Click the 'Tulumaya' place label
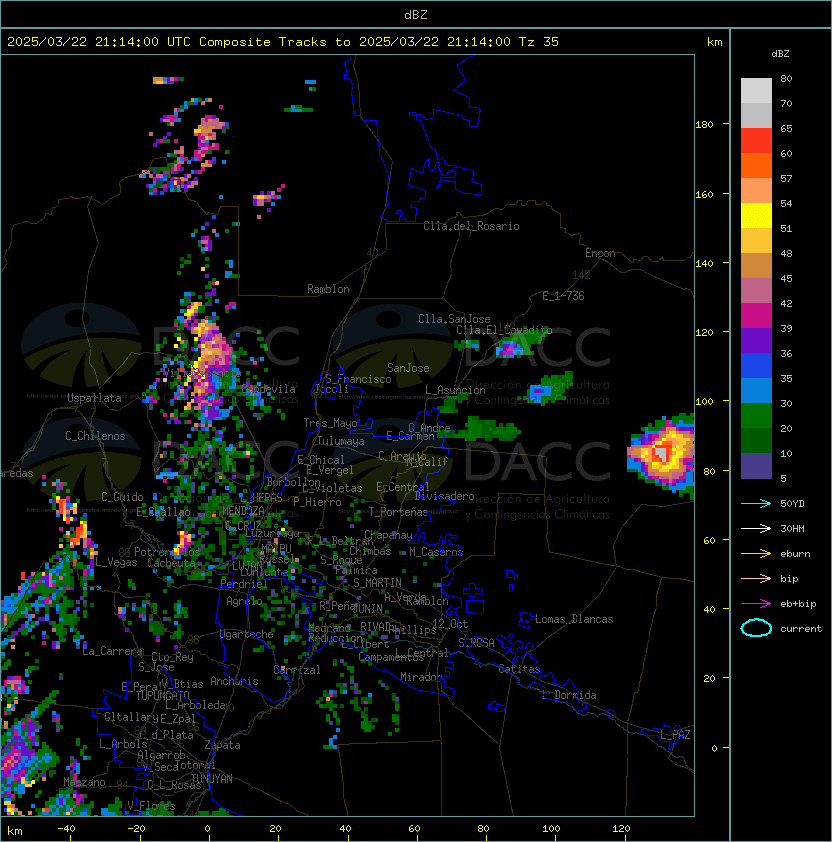The height and width of the screenshot is (842, 832). [x=341, y=441]
